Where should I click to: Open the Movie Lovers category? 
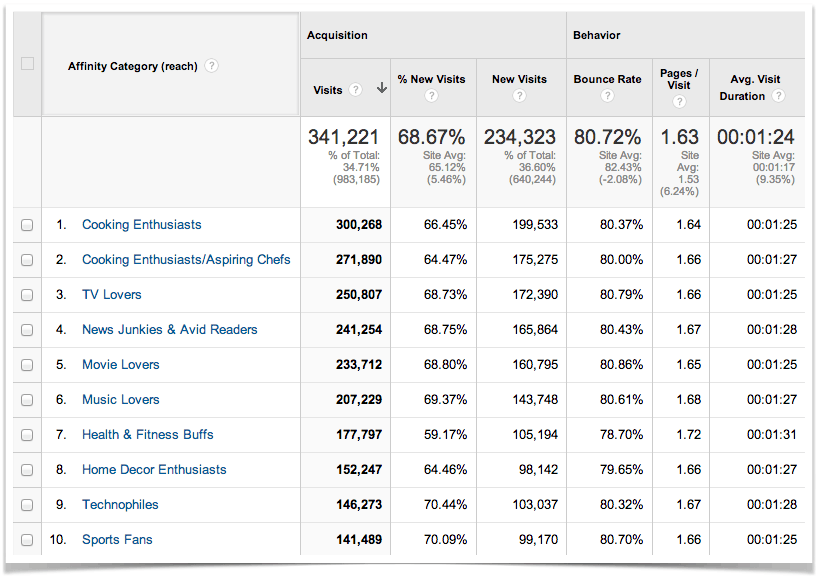click(x=120, y=365)
